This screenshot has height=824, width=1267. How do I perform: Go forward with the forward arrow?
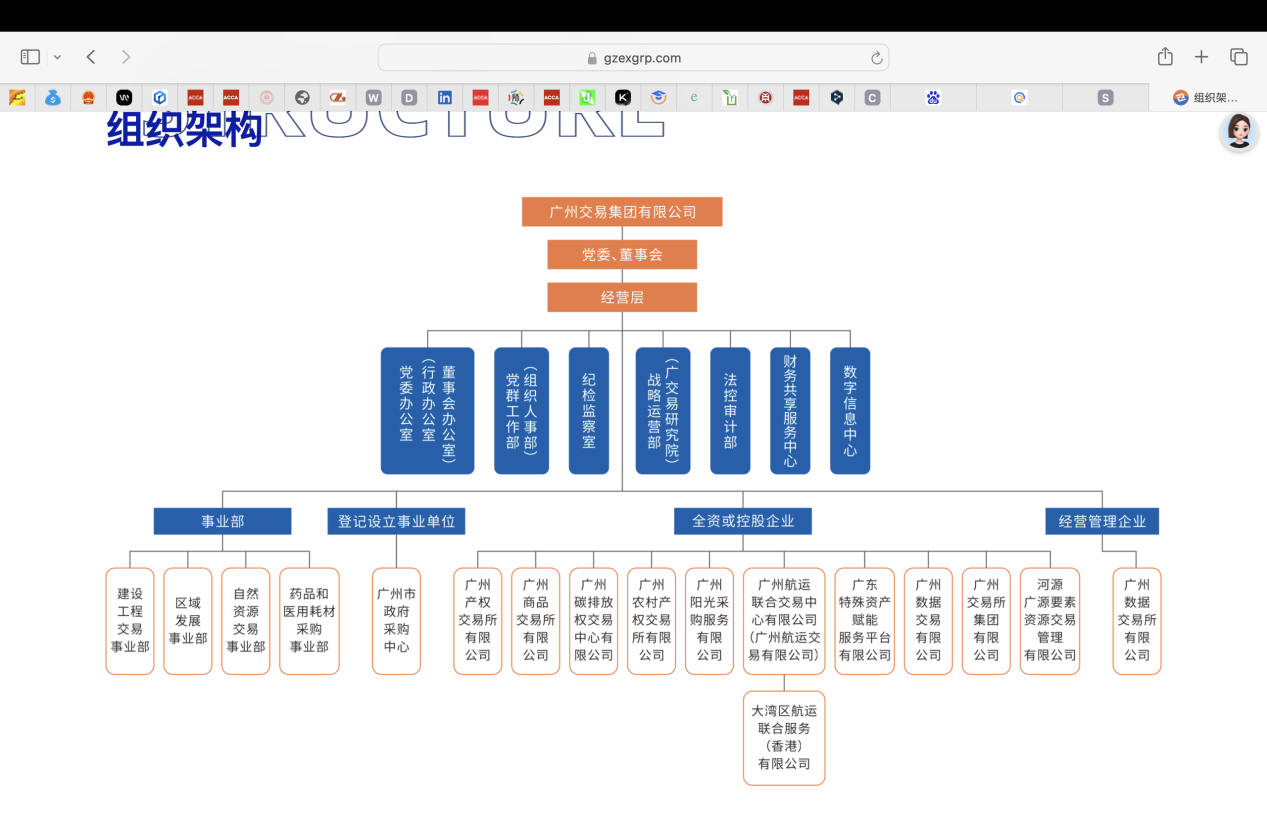pos(126,57)
